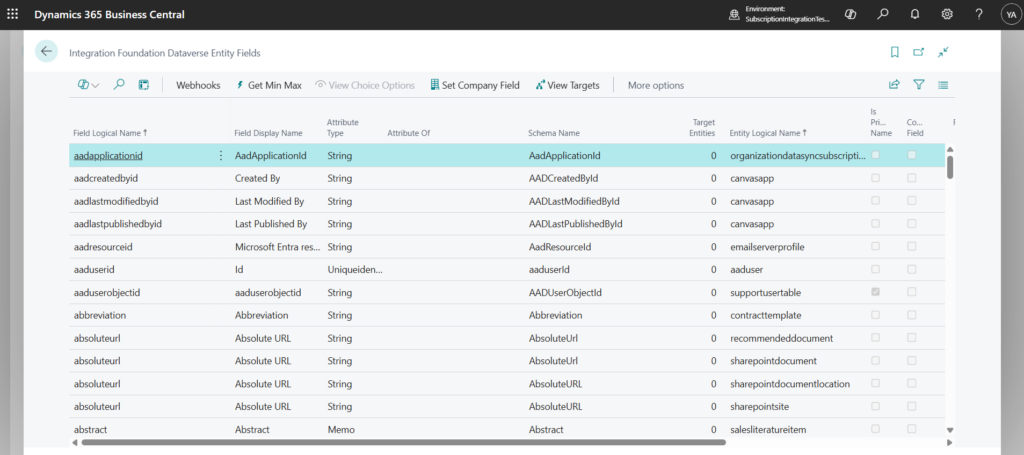Click the Set Company Field button
This screenshot has width=1024, height=455.
click(474, 85)
